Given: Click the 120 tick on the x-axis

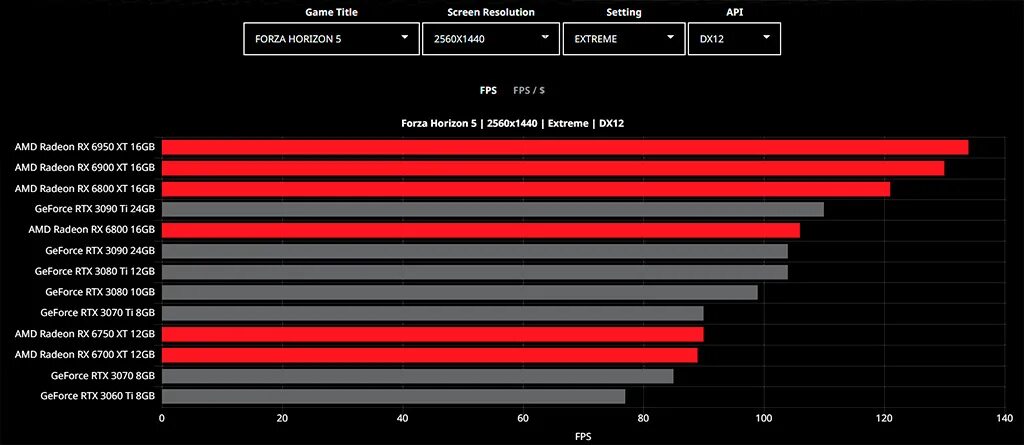Looking at the screenshot, I should pos(884,418).
